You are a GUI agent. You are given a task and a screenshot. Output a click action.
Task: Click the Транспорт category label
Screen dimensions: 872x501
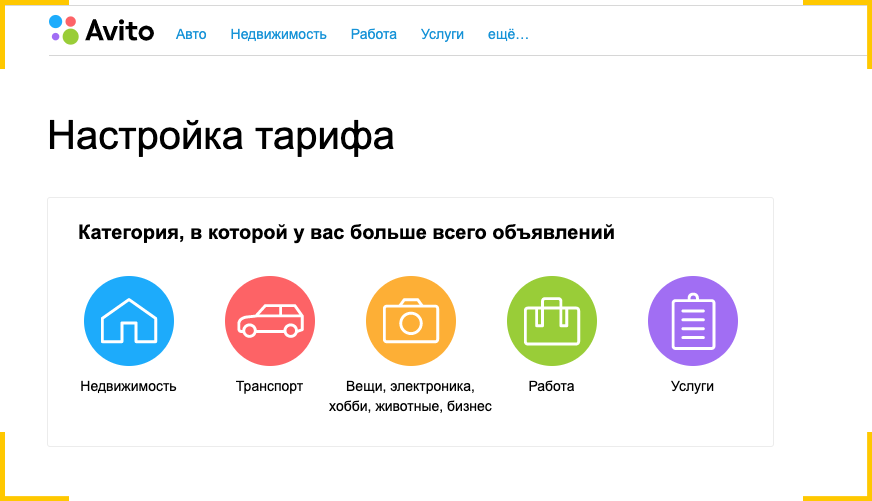[269, 386]
